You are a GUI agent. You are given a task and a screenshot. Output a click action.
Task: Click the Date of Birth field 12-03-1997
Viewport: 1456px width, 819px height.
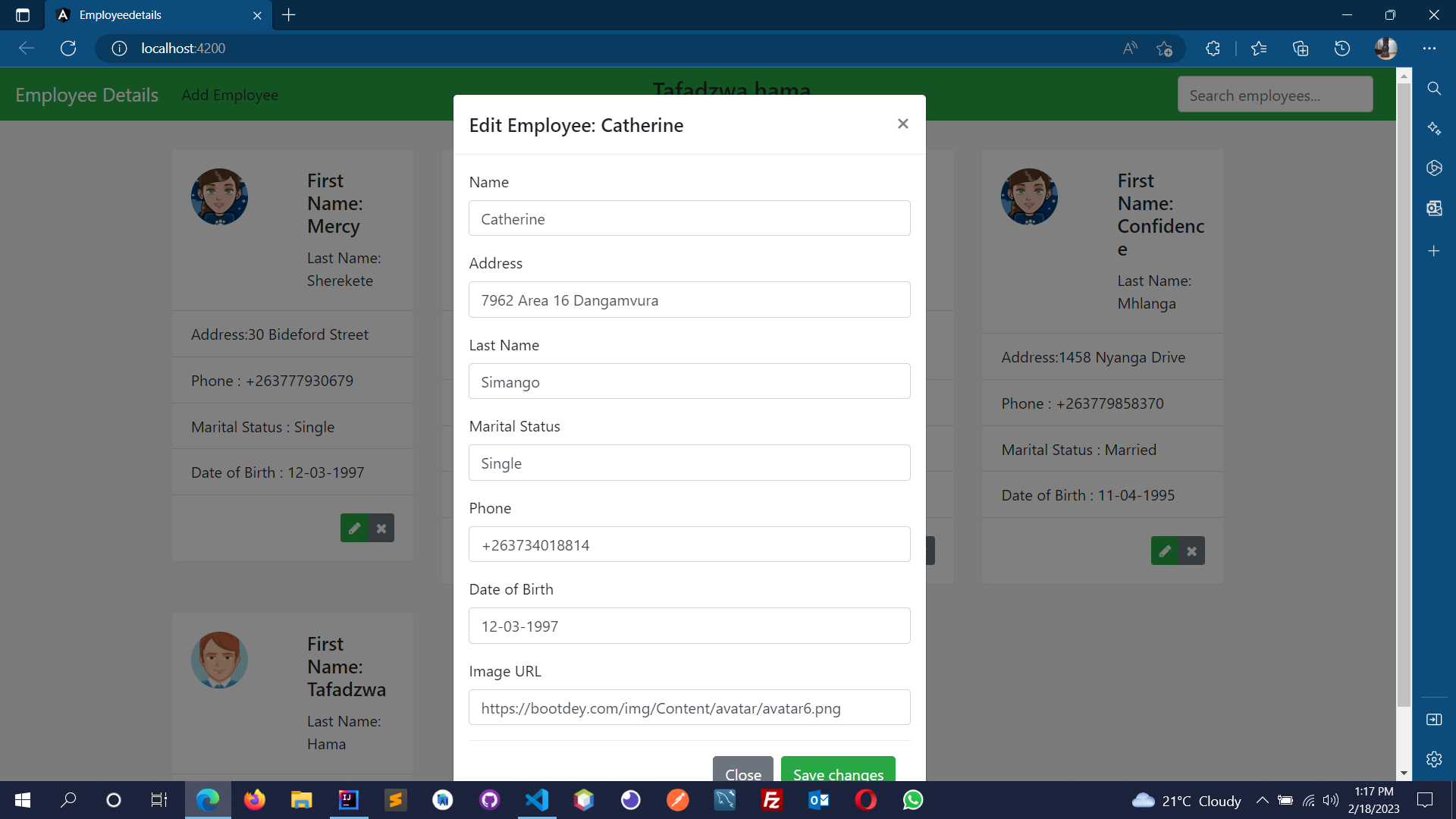[689, 626]
